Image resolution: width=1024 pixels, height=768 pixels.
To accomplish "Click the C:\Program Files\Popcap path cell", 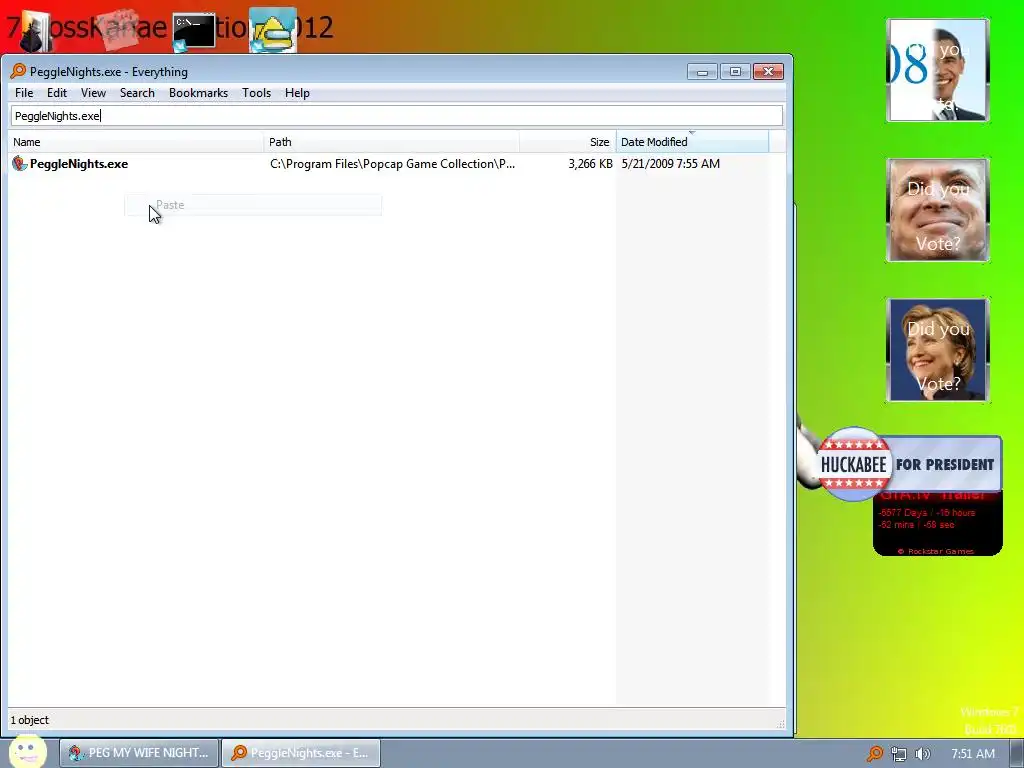I will click(x=392, y=164).
